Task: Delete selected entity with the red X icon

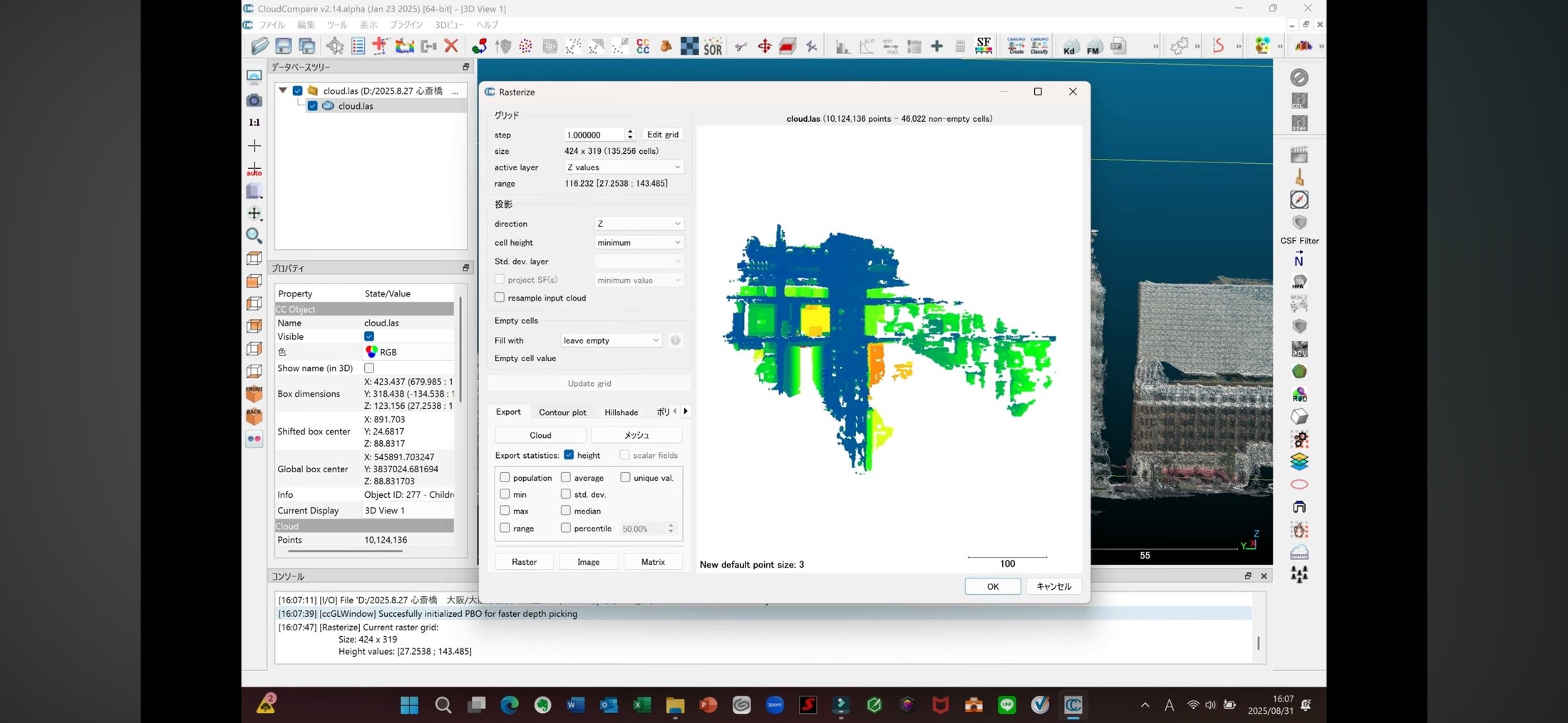Action: point(451,46)
